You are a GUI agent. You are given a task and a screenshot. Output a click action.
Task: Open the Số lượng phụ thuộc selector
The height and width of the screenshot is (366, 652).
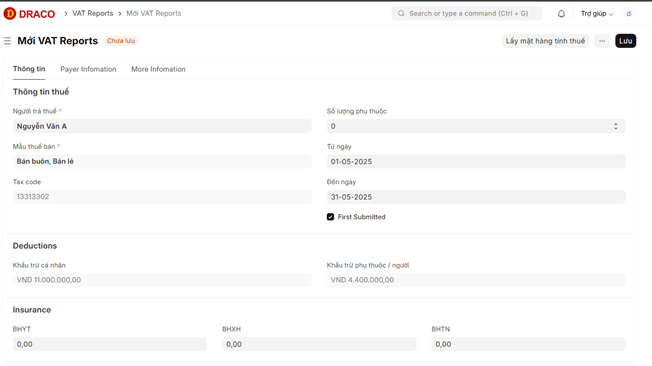pos(476,126)
